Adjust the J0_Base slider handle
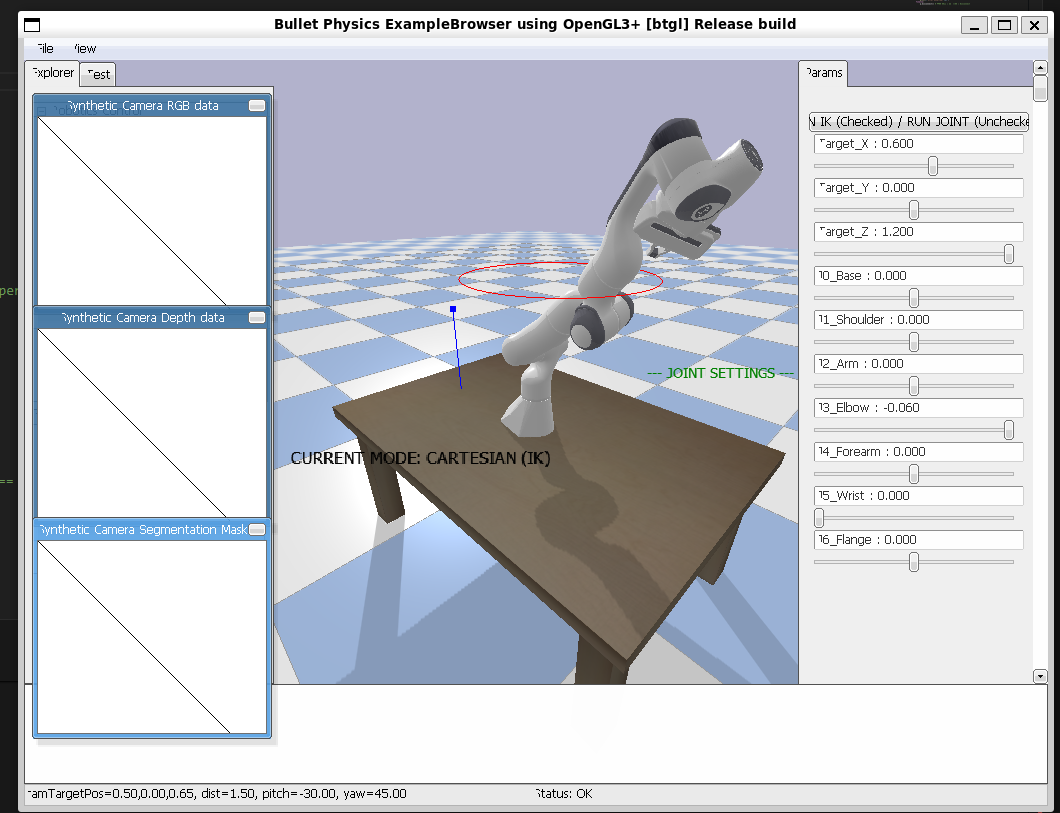 [x=914, y=298]
